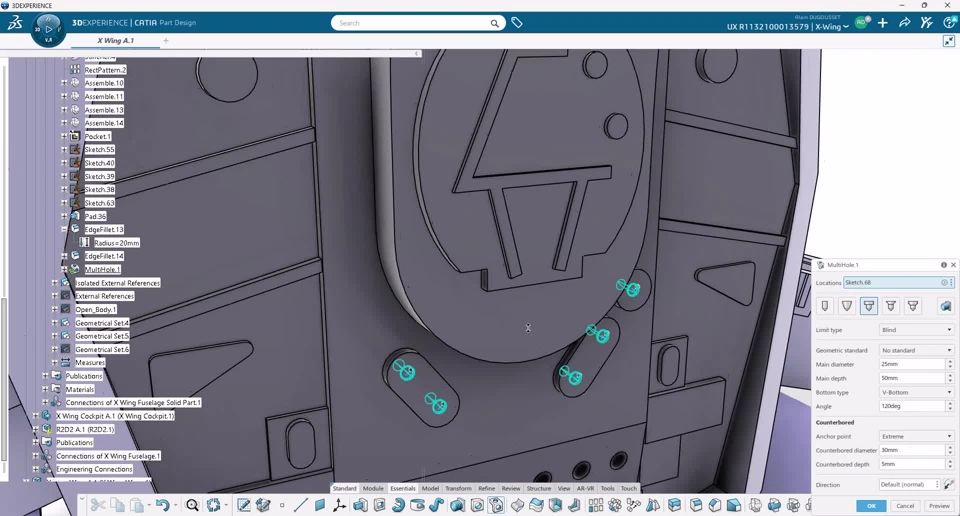The width and height of the screenshot is (960, 516).
Task: Click the Share arrow icon in the top bar
Action: tap(904, 23)
